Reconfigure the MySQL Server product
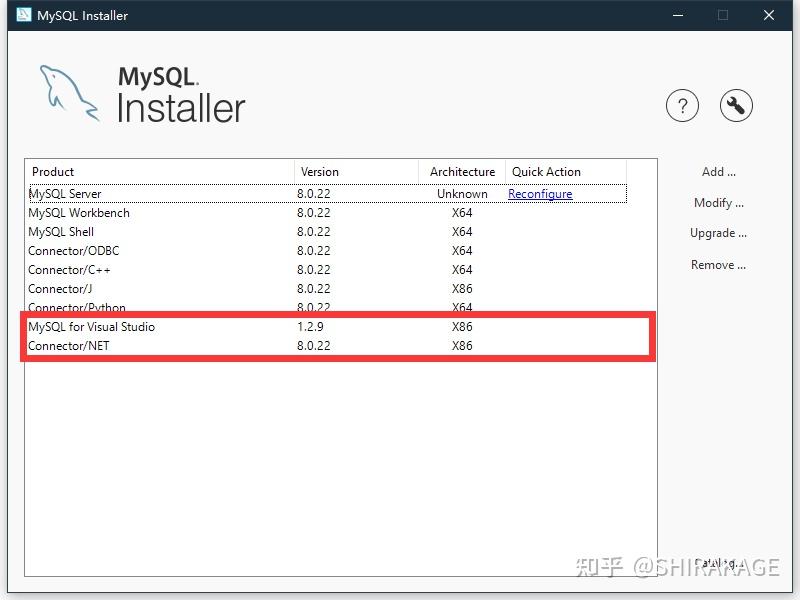The height and width of the screenshot is (600, 800). tap(540, 194)
